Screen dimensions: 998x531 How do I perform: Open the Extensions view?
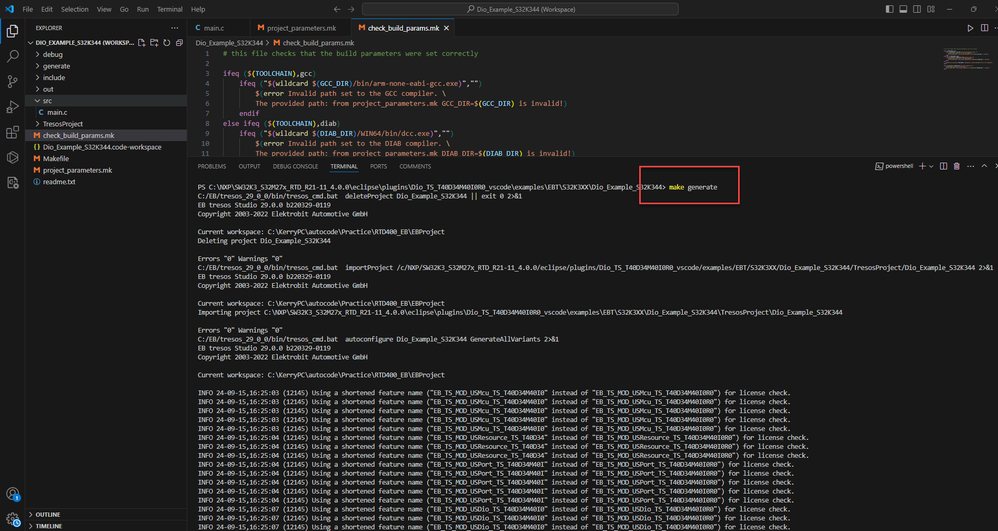tap(12, 132)
